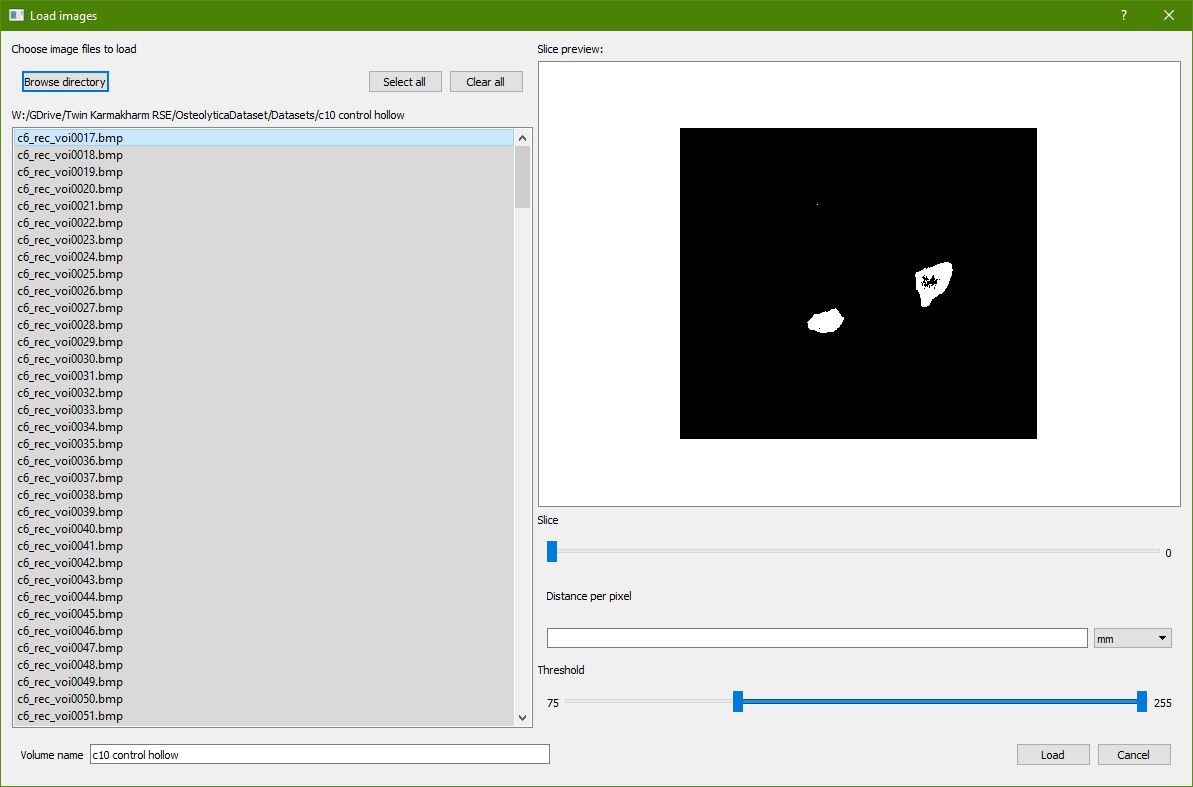Select file c6_rec_voi0047.bmp

pos(263,648)
